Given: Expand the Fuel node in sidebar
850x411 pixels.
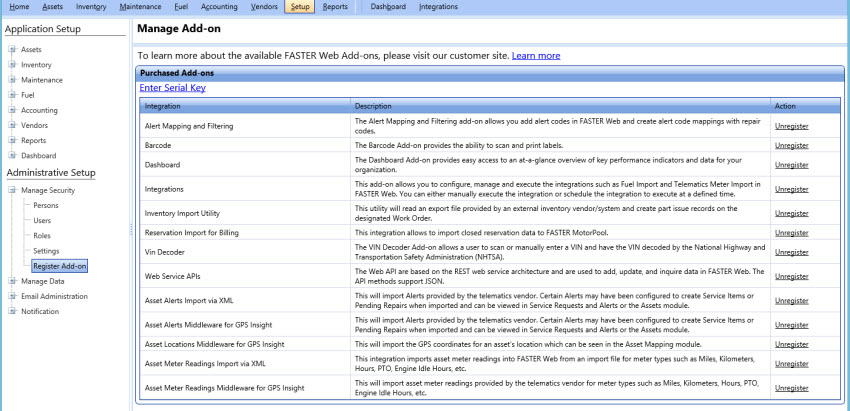Looking at the screenshot, I should [11, 95].
